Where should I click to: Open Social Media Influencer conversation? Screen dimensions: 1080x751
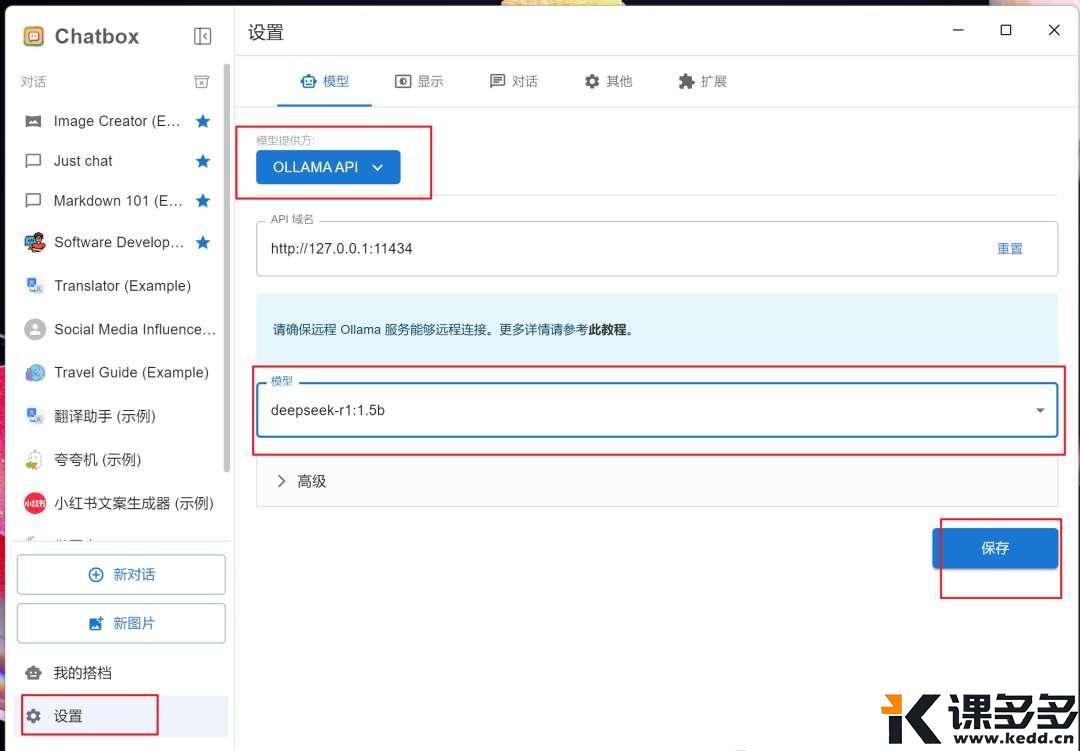pyautogui.click(x=120, y=329)
